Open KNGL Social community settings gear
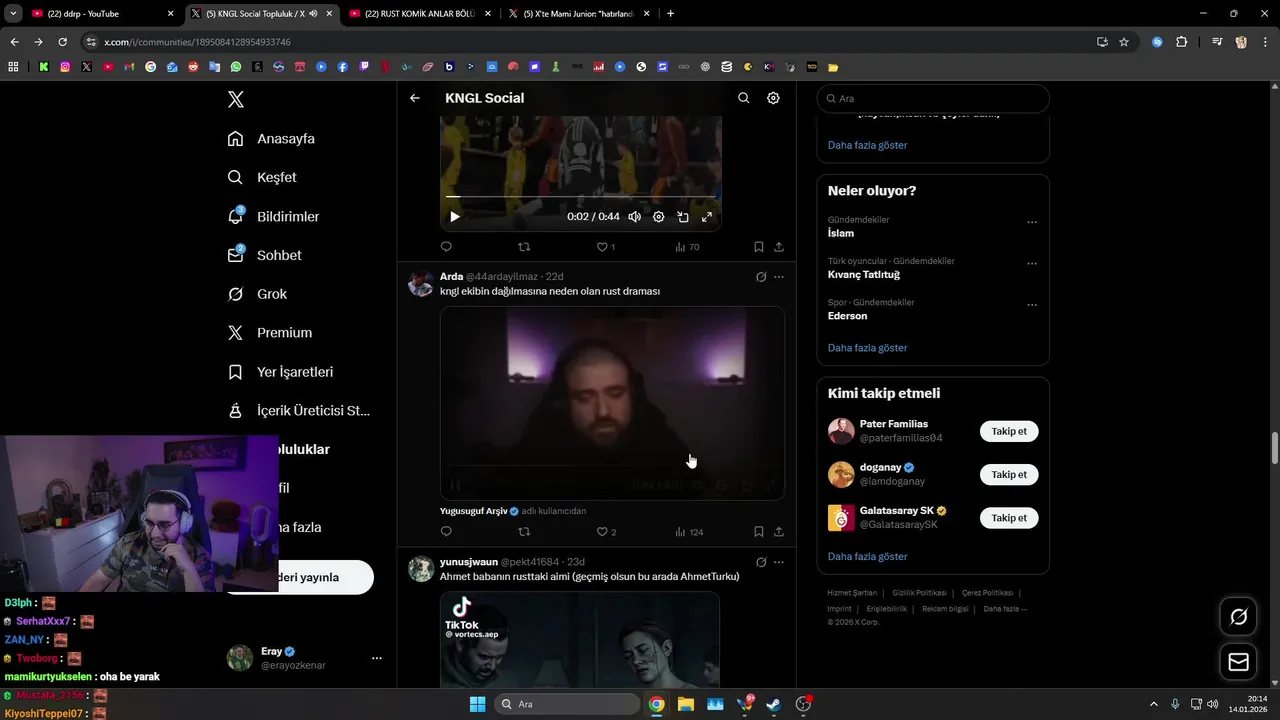1280x720 pixels. click(773, 98)
